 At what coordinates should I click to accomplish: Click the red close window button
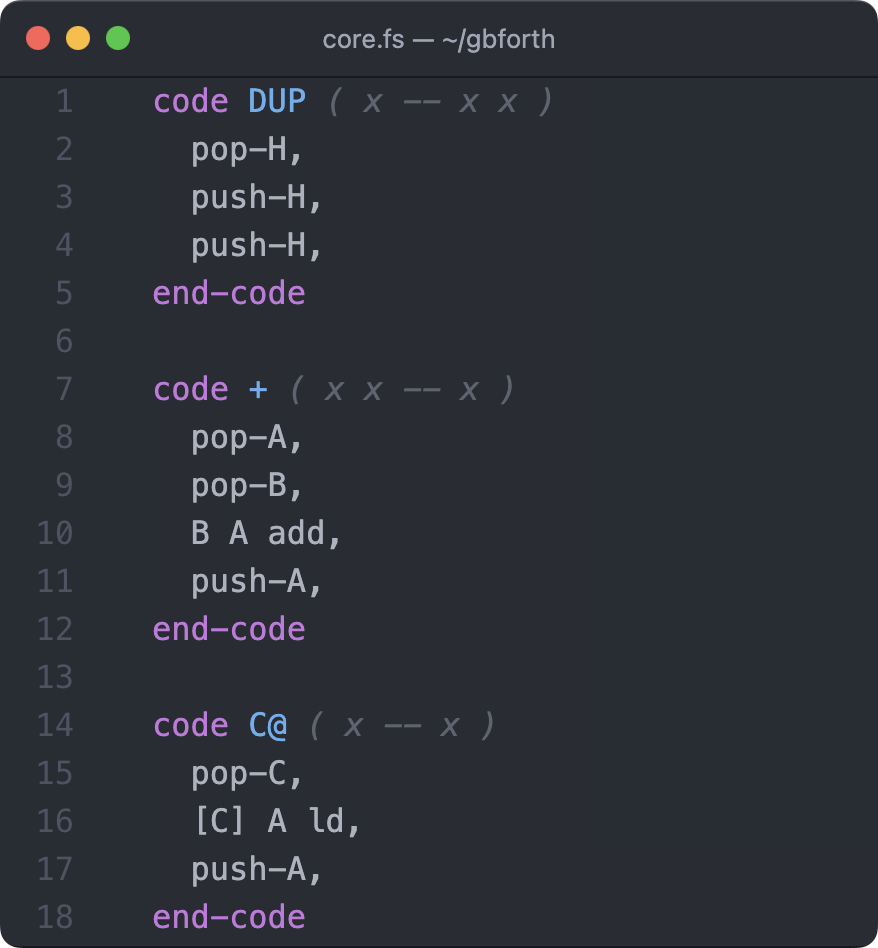pyautogui.click(x=38, y=39)
